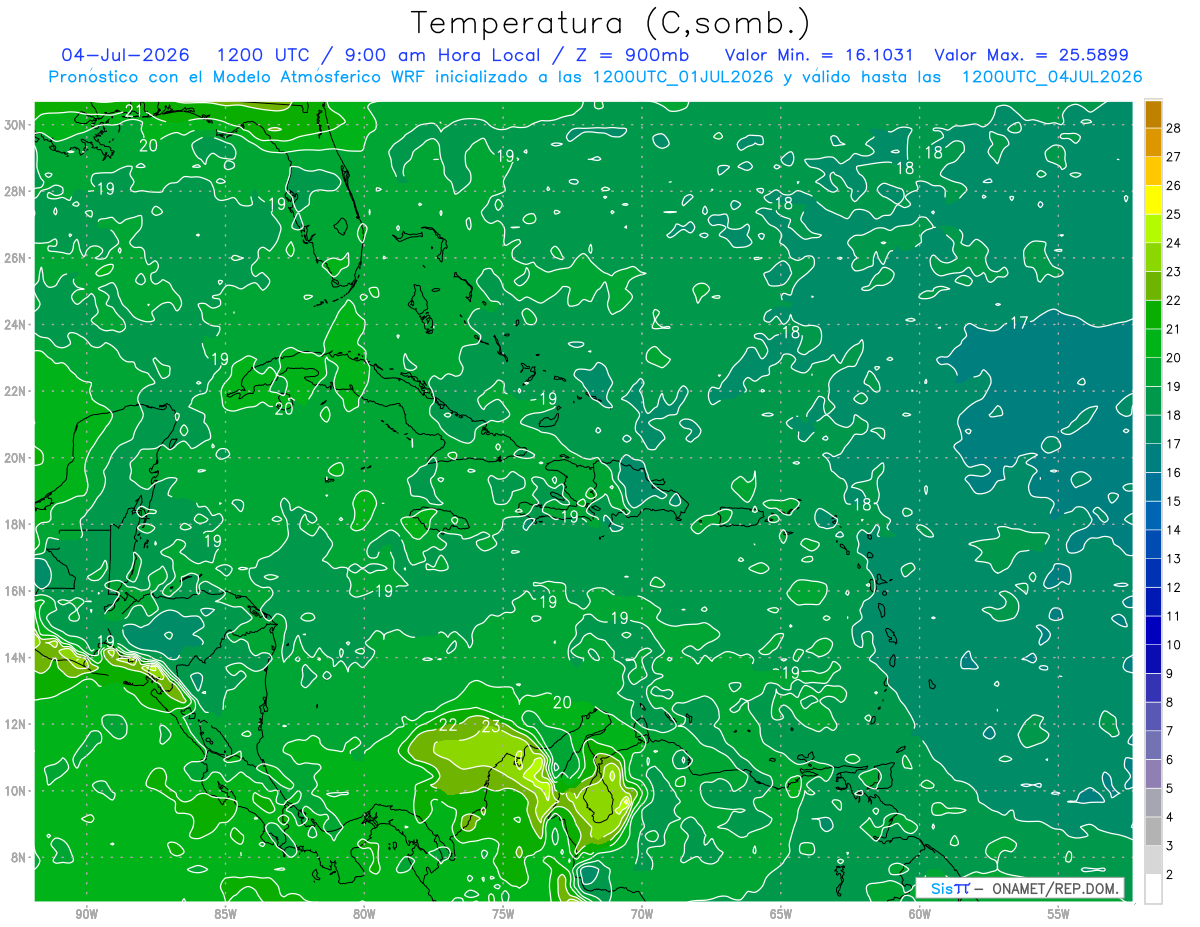1200x927 pixels.
Task: Click the '90W' longitude label
Action: tap(87, 914)
